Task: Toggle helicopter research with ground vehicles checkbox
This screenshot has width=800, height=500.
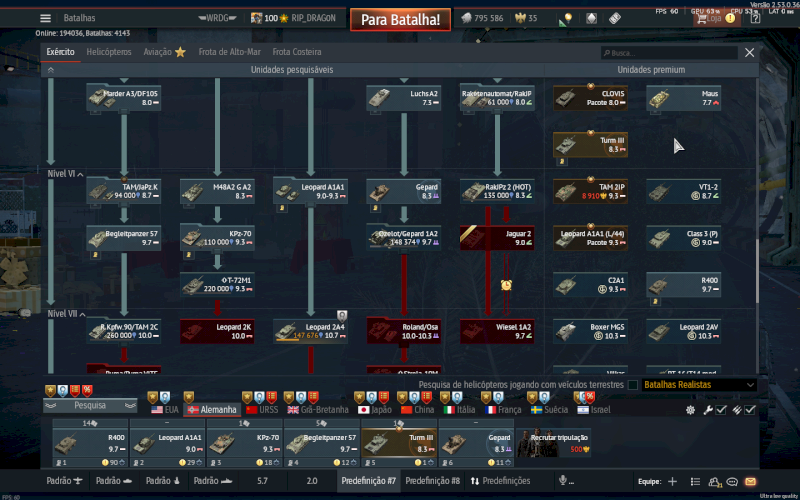Action: [x=632, y=384]
